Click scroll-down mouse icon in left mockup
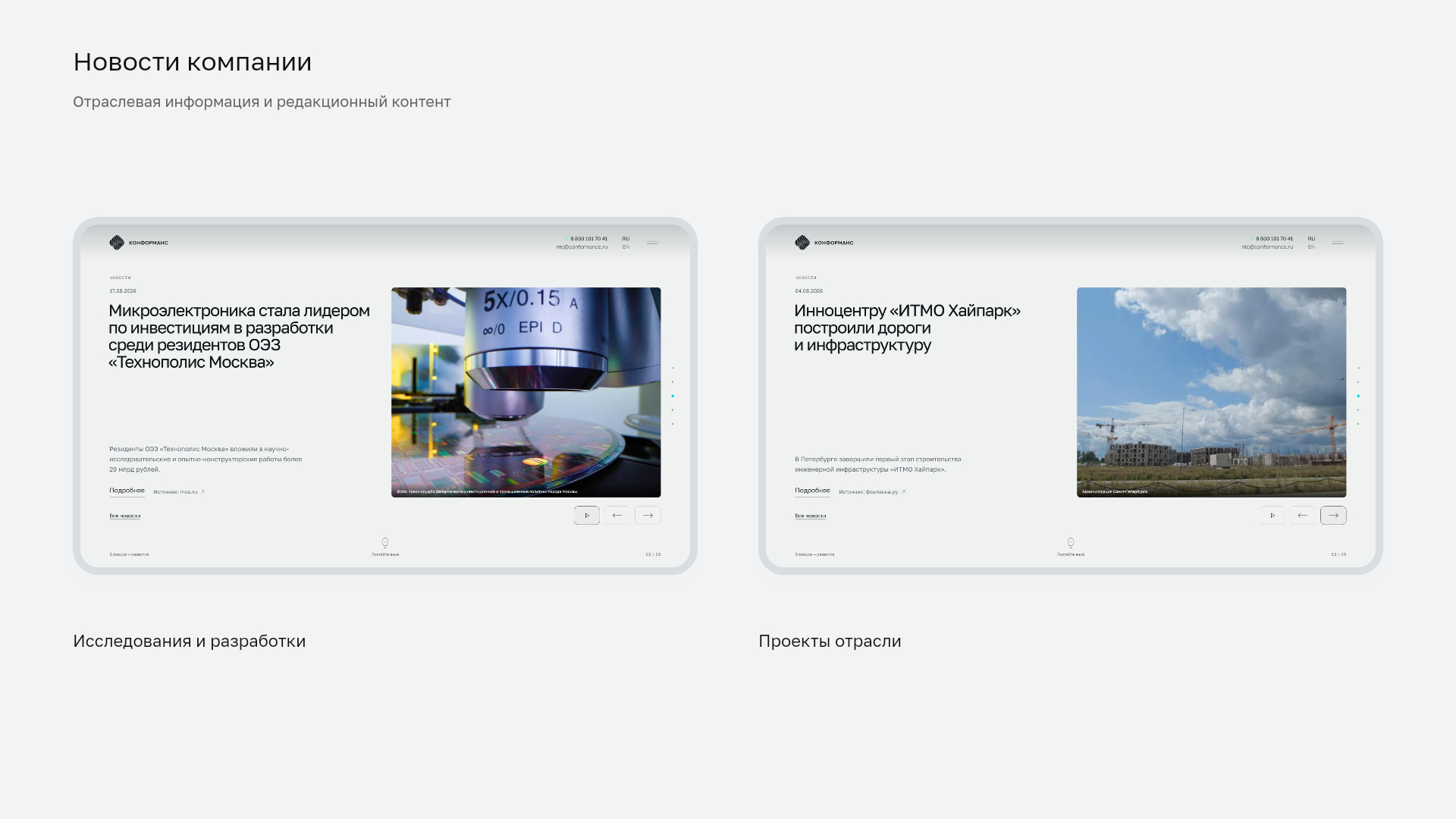The width and height of the screenshot is (1456, 819). coord(385,542)
